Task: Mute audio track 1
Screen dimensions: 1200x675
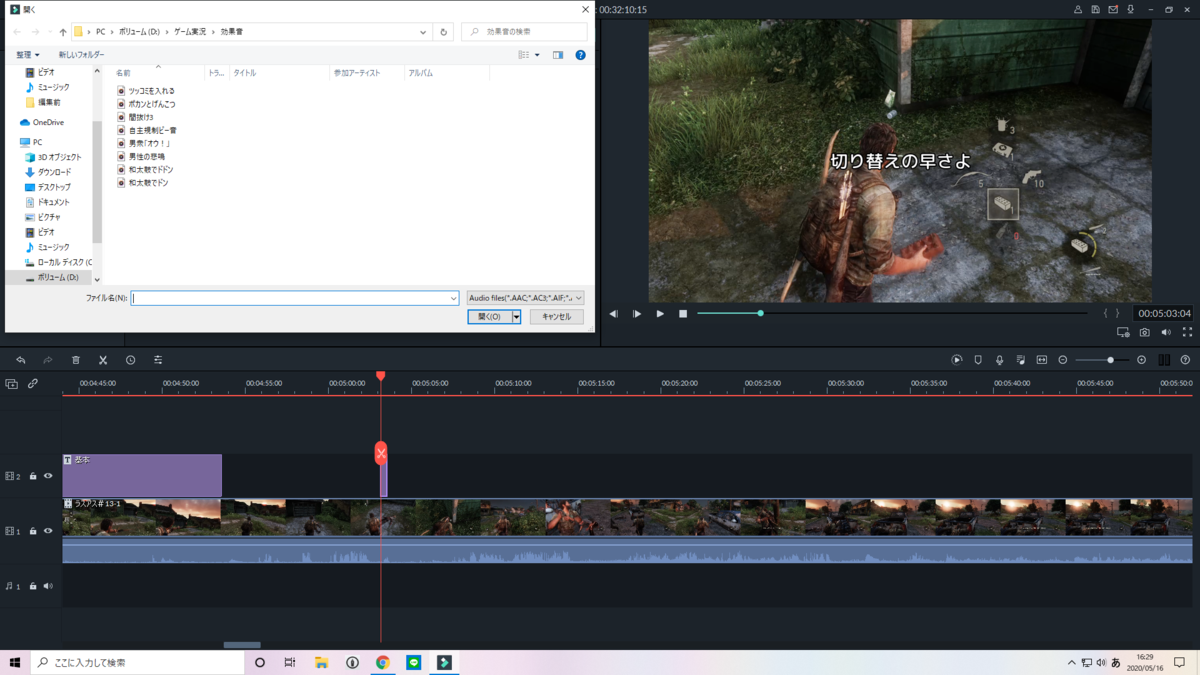Action: coord(48,586)
